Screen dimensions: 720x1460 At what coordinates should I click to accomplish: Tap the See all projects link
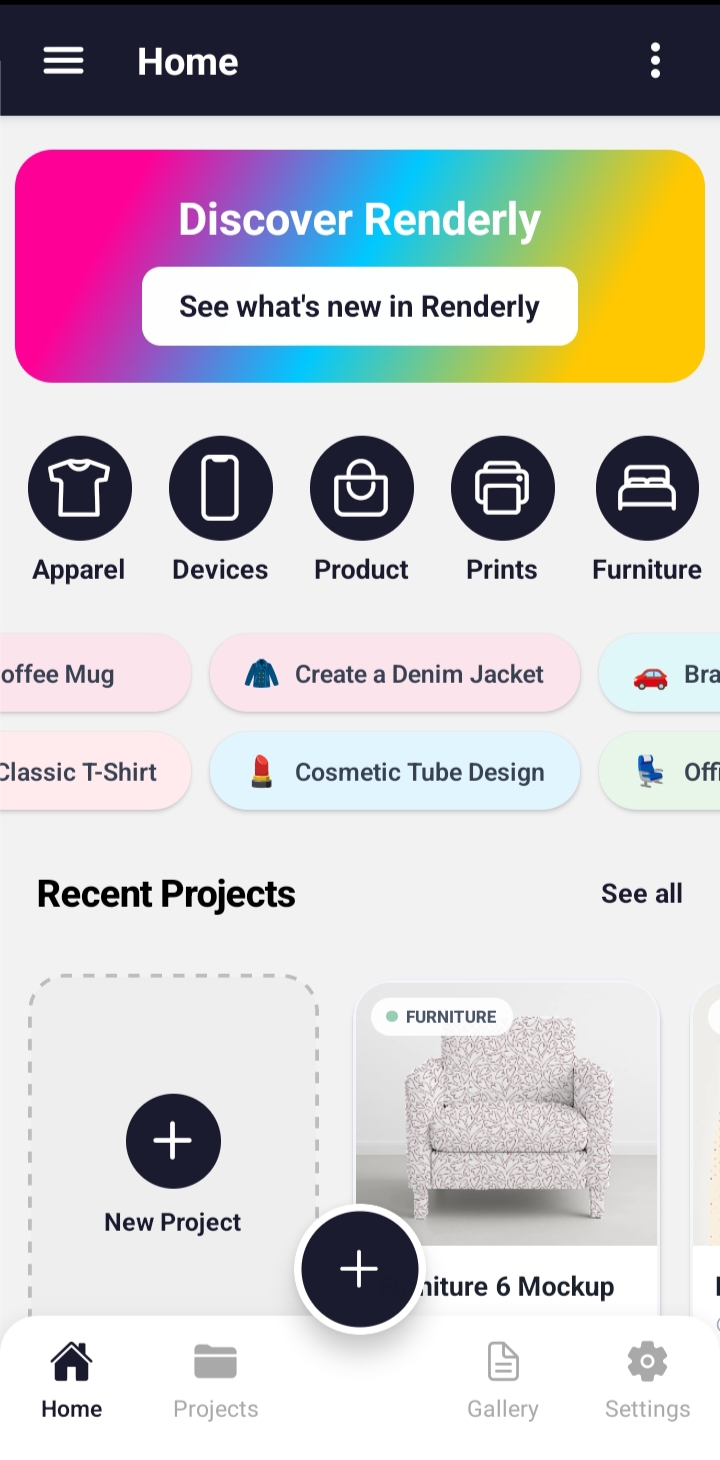[x=641, y=893]
